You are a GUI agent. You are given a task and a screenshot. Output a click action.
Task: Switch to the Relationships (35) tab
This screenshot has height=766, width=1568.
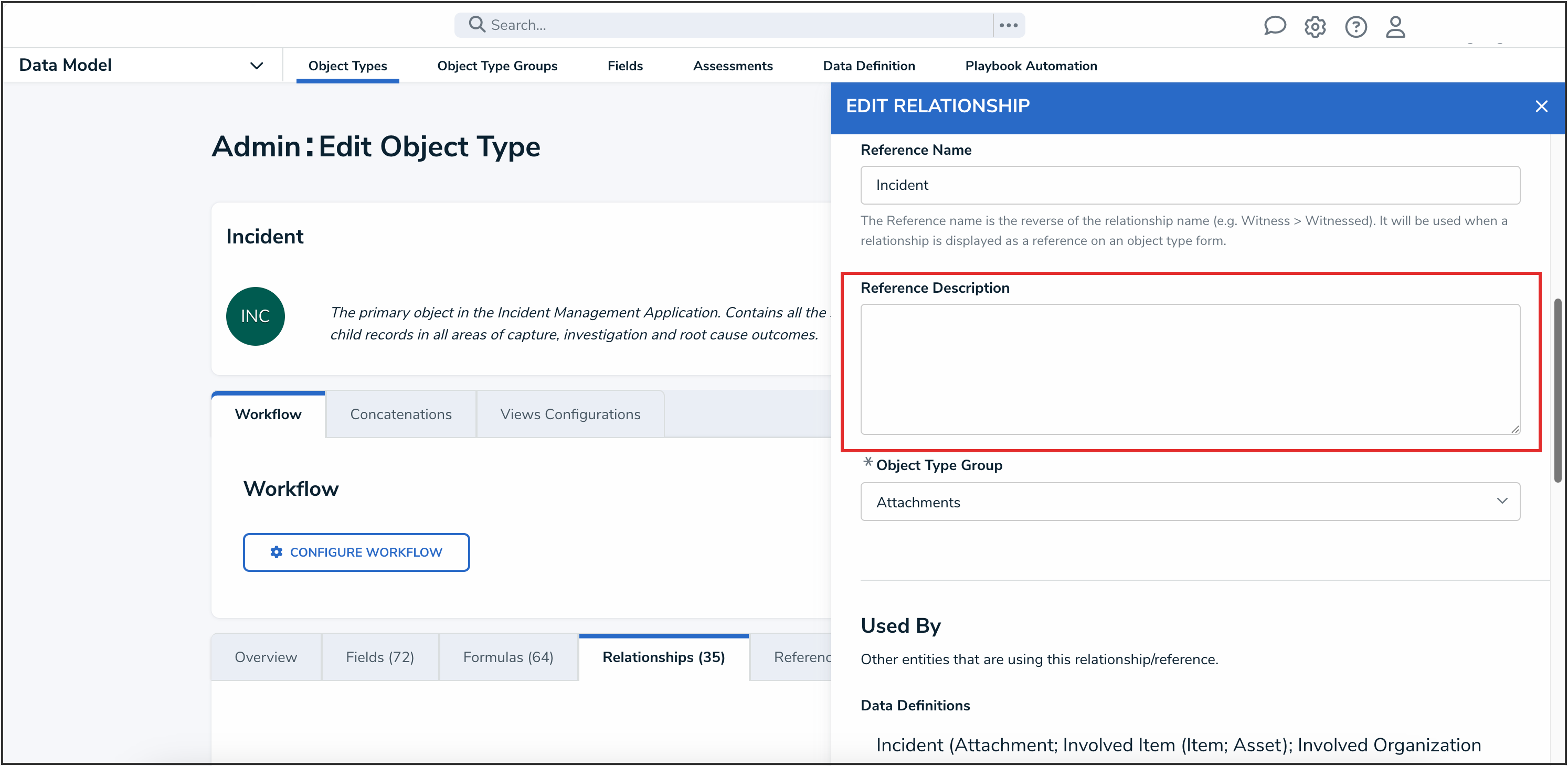[663, 657]
